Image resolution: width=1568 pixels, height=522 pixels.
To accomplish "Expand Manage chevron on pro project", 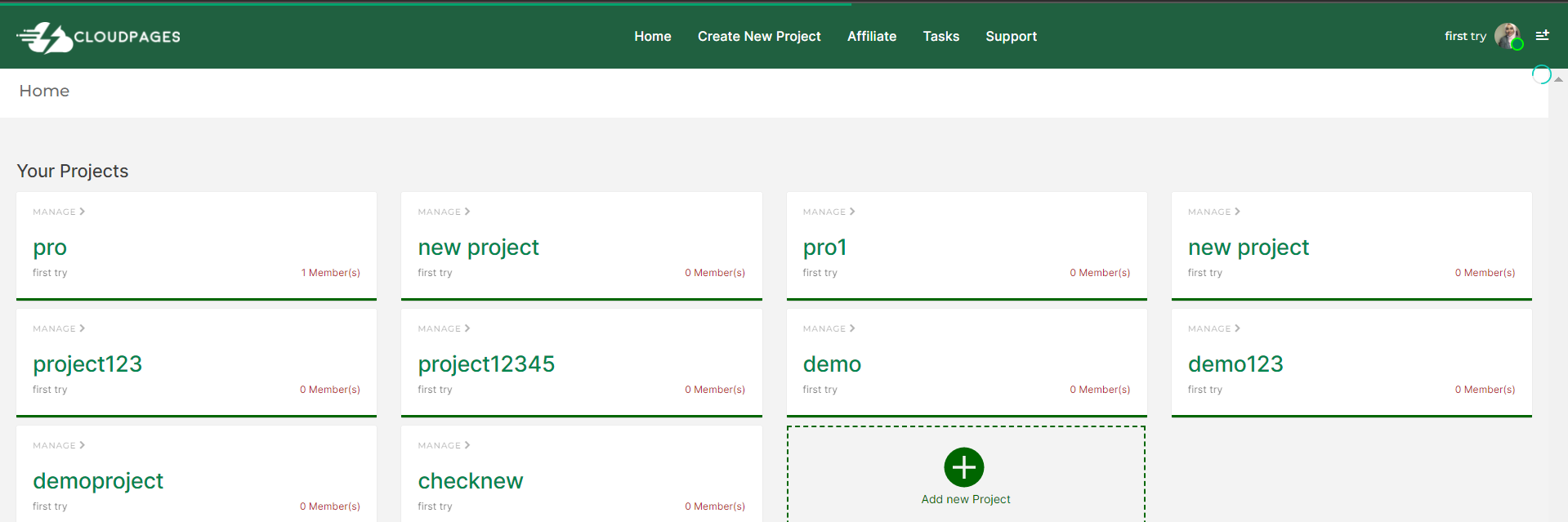I will click(x=82, y=212).
